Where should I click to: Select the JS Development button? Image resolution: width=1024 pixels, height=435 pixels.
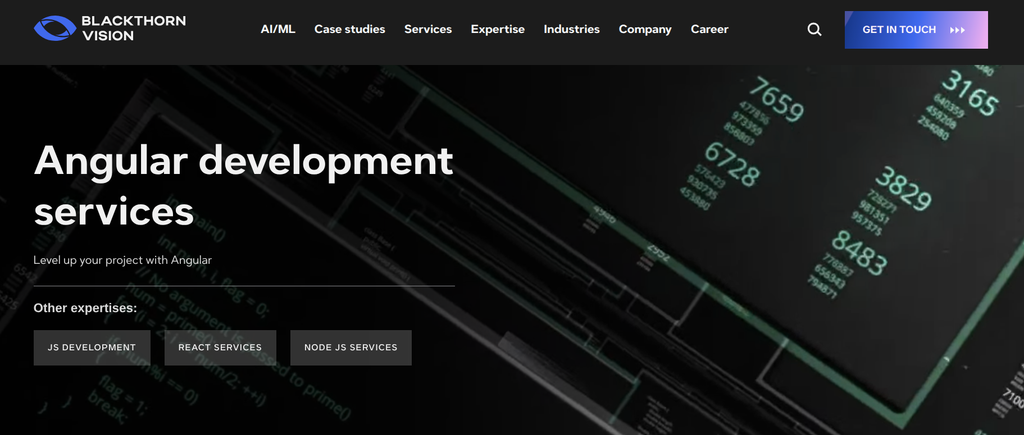pos(92,347)
